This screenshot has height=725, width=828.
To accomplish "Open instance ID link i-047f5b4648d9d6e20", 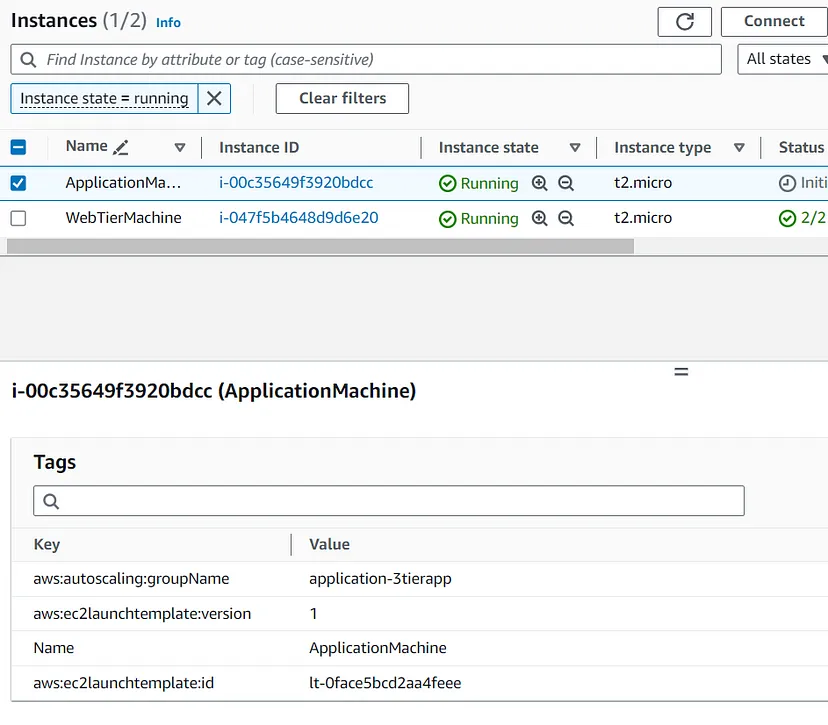I will [298, 217].
